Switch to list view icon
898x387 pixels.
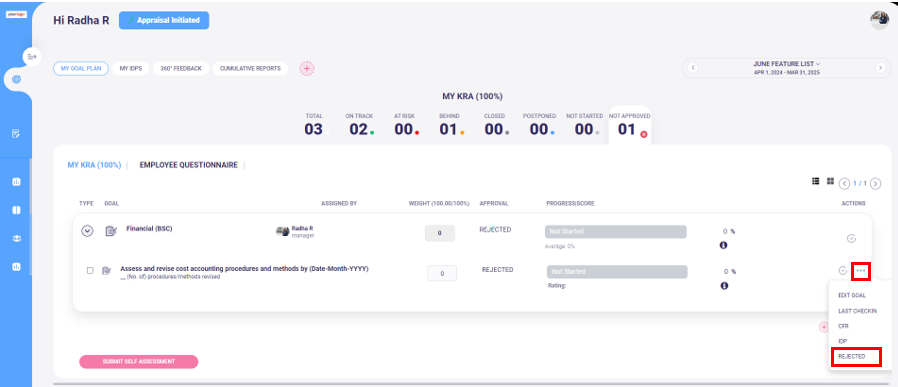[x=816, y=181]
